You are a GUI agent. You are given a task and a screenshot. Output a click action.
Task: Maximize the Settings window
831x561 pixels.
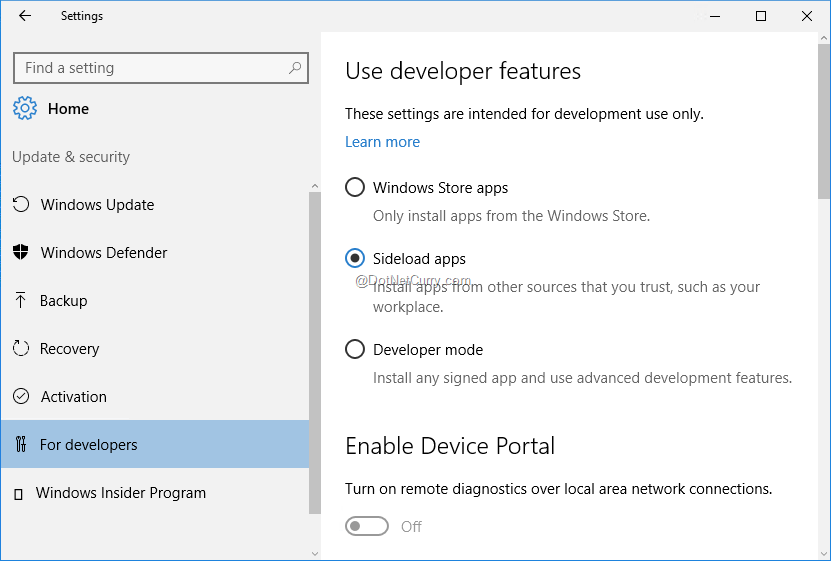pos(761,16)
